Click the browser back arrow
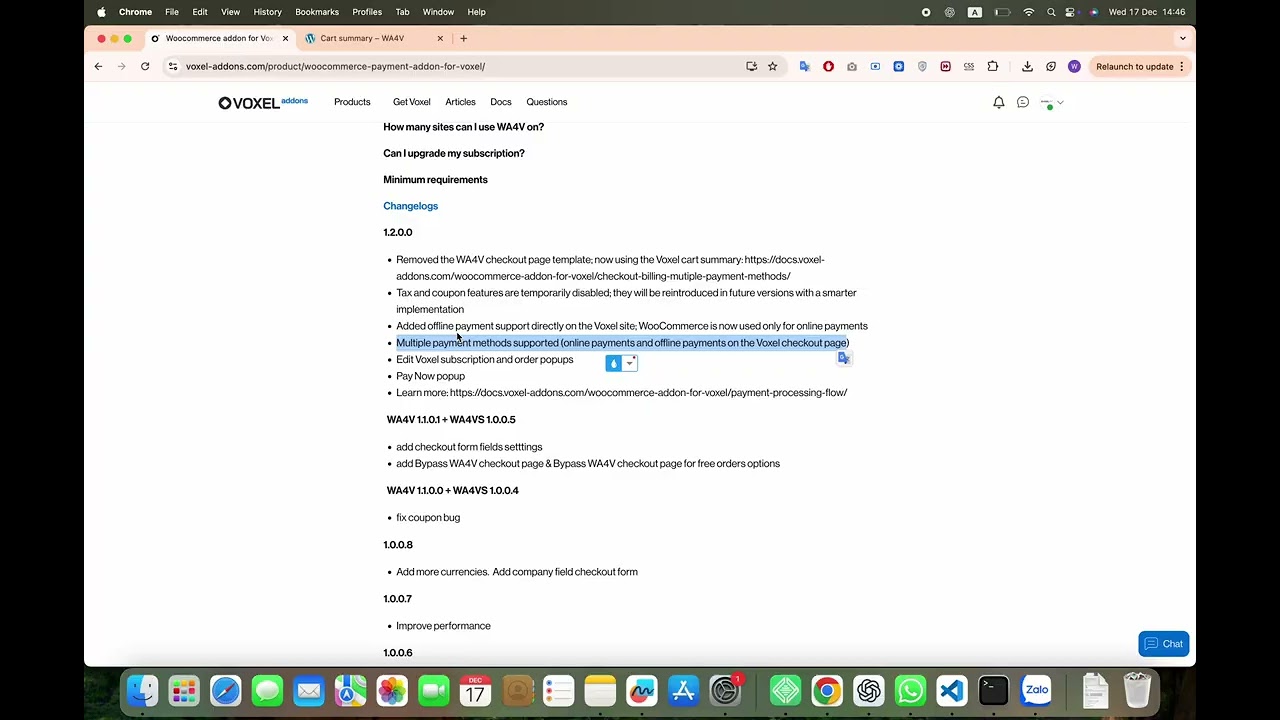Image resolution: width=1280 pixels, height=720 pixels. click(98, 66)
